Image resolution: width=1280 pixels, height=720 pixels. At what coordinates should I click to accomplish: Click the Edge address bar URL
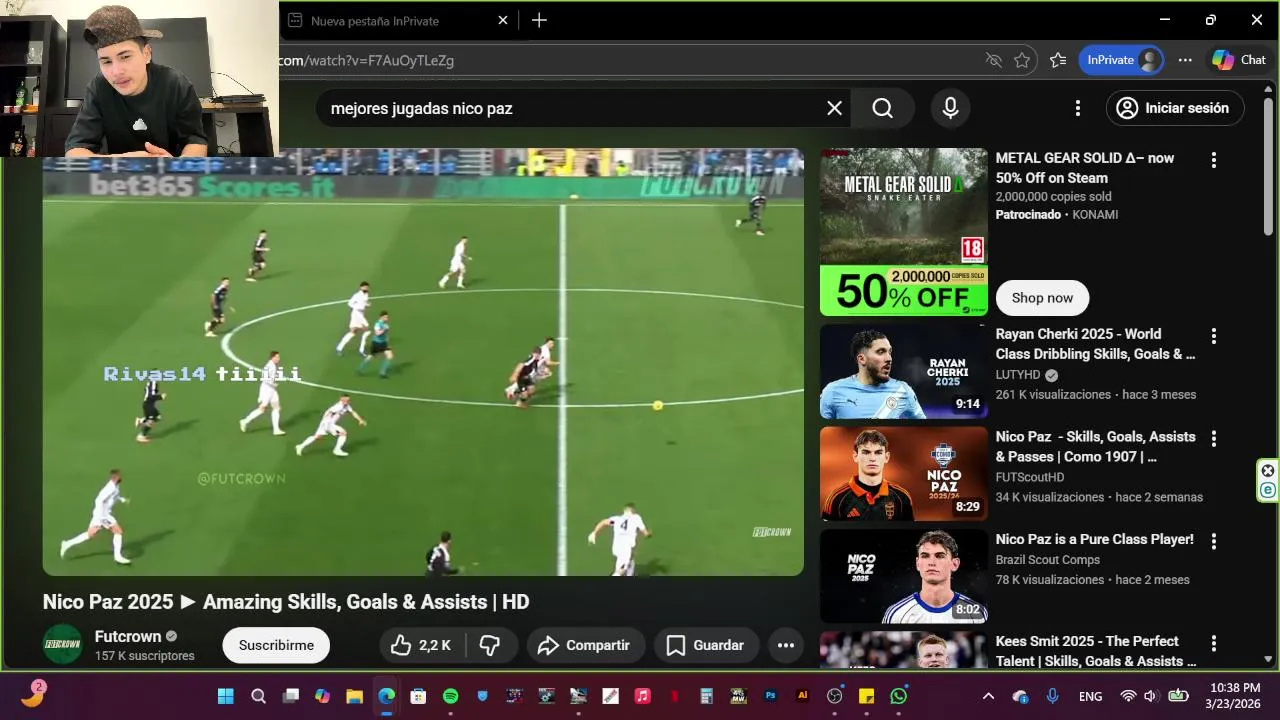click(x=365, y=60)
